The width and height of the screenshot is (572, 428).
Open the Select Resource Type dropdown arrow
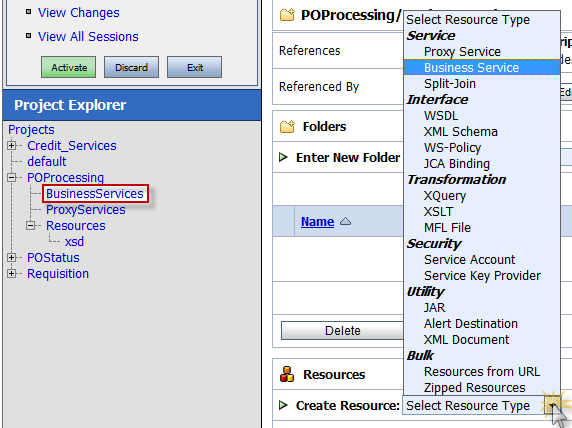(x=553, y=405)
